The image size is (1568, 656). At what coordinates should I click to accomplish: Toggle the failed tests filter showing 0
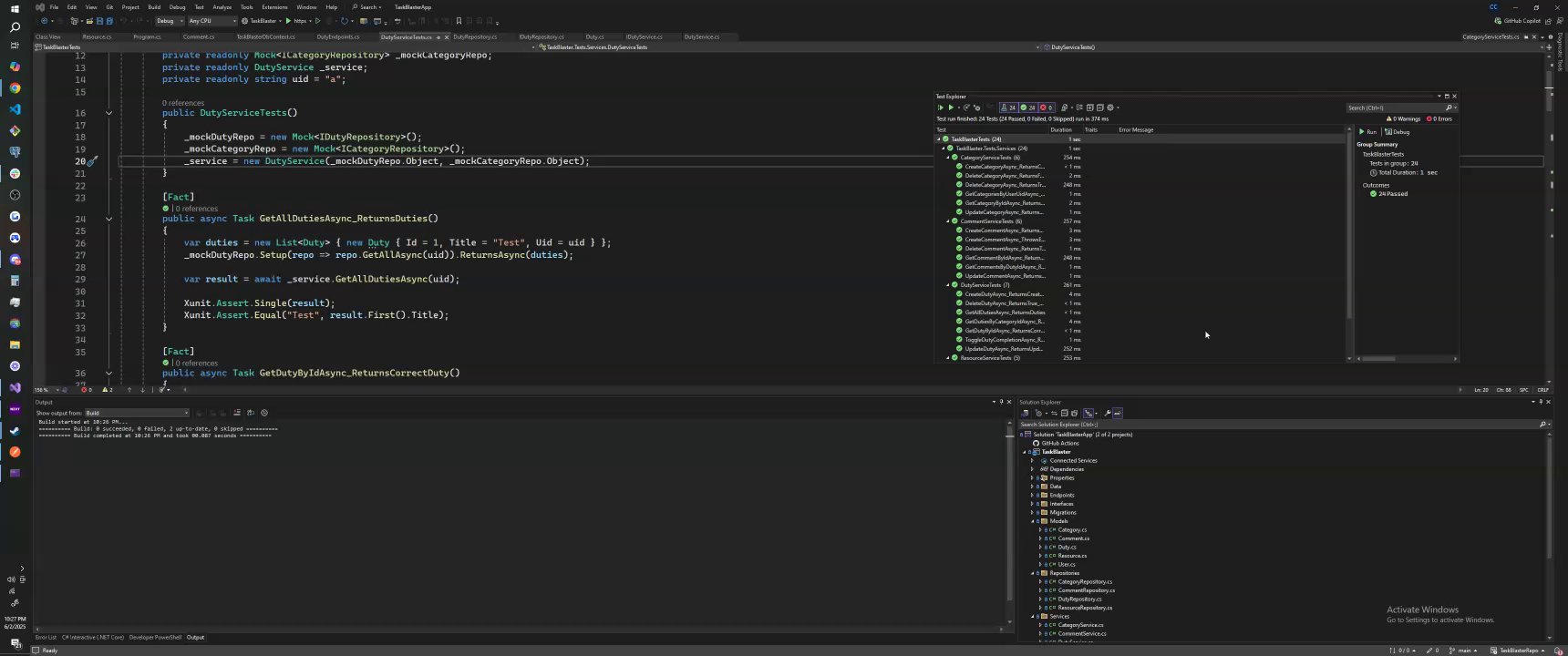click(1047, 108)
